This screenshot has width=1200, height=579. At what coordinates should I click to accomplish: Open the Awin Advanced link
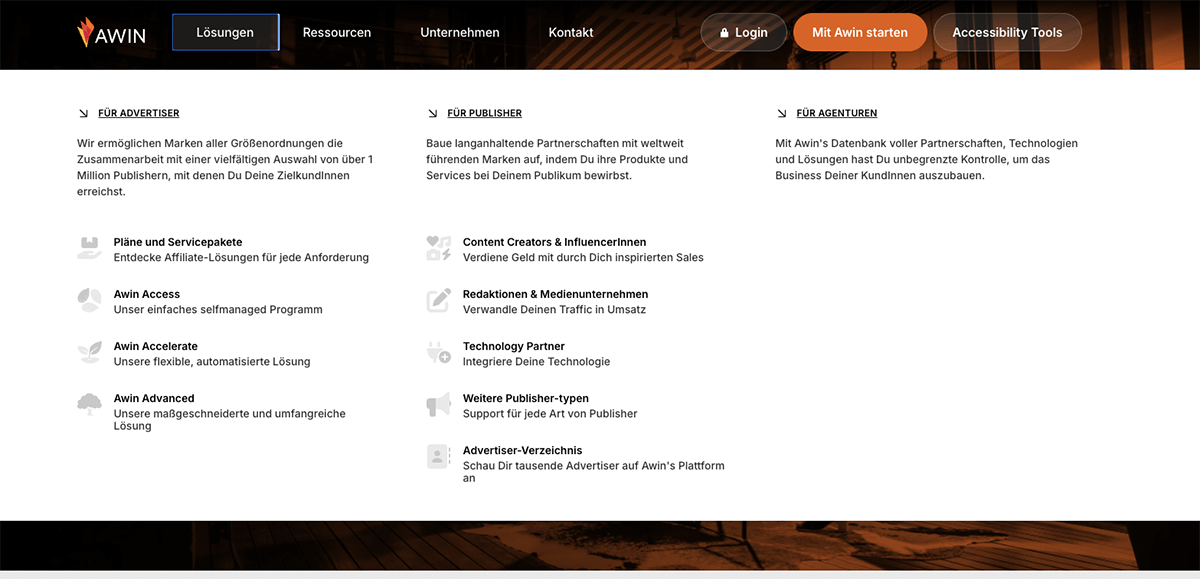(154, 398)
